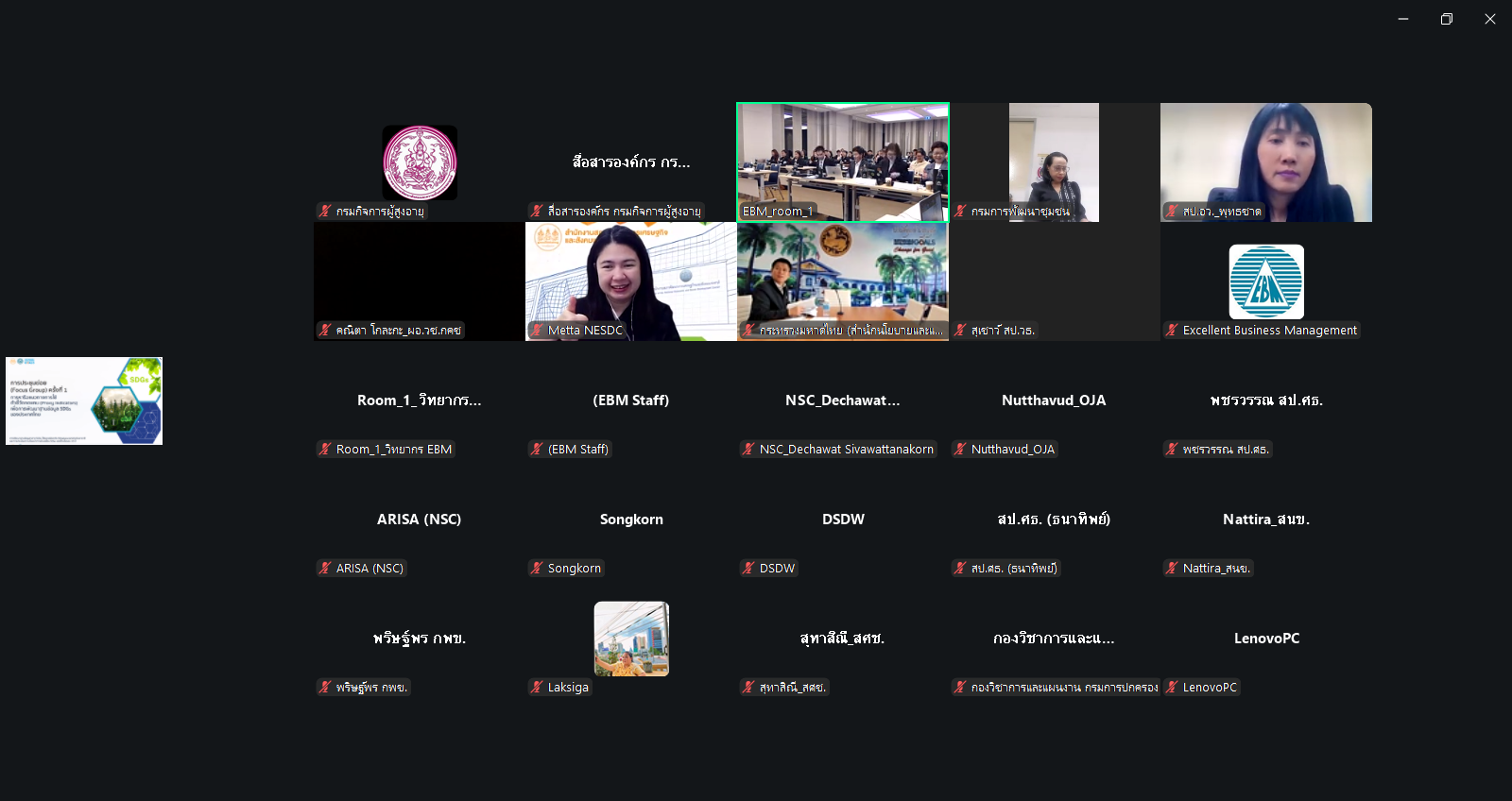This screenshot has height=801, width=1512.
Task: Click the pink round emblem avatar
Action: [420, 162]
